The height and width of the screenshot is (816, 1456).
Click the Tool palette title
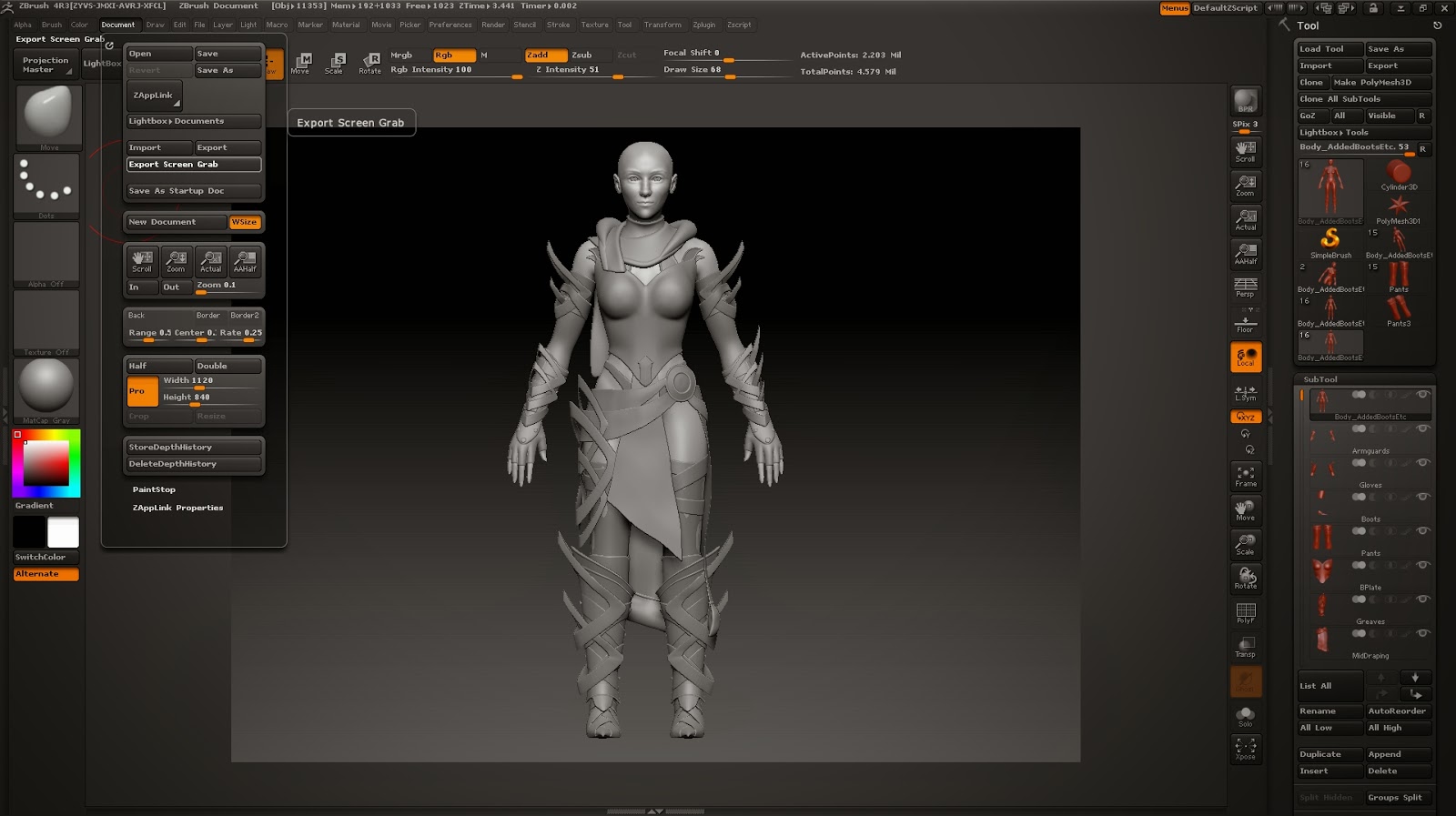[1308, 26]
